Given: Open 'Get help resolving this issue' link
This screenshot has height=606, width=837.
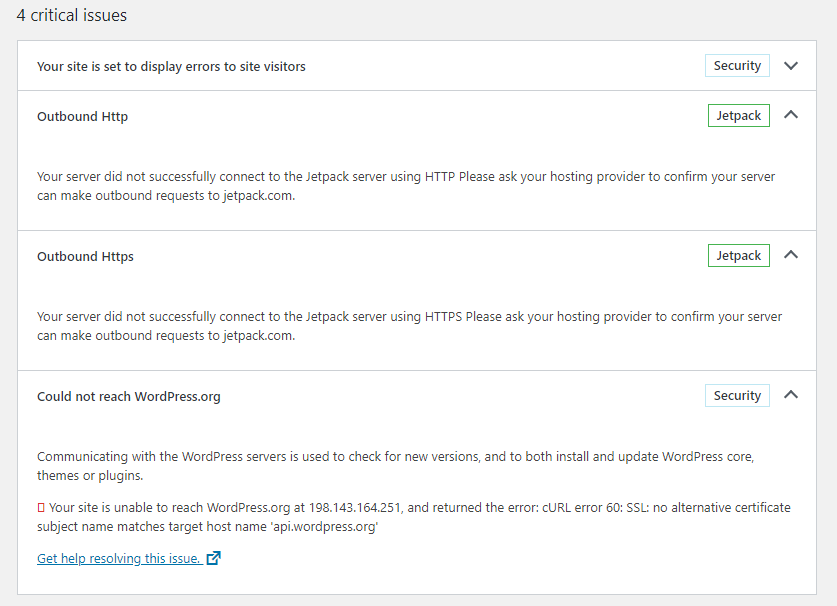Looking at the screenshot, I should click(x=118, y=559).
